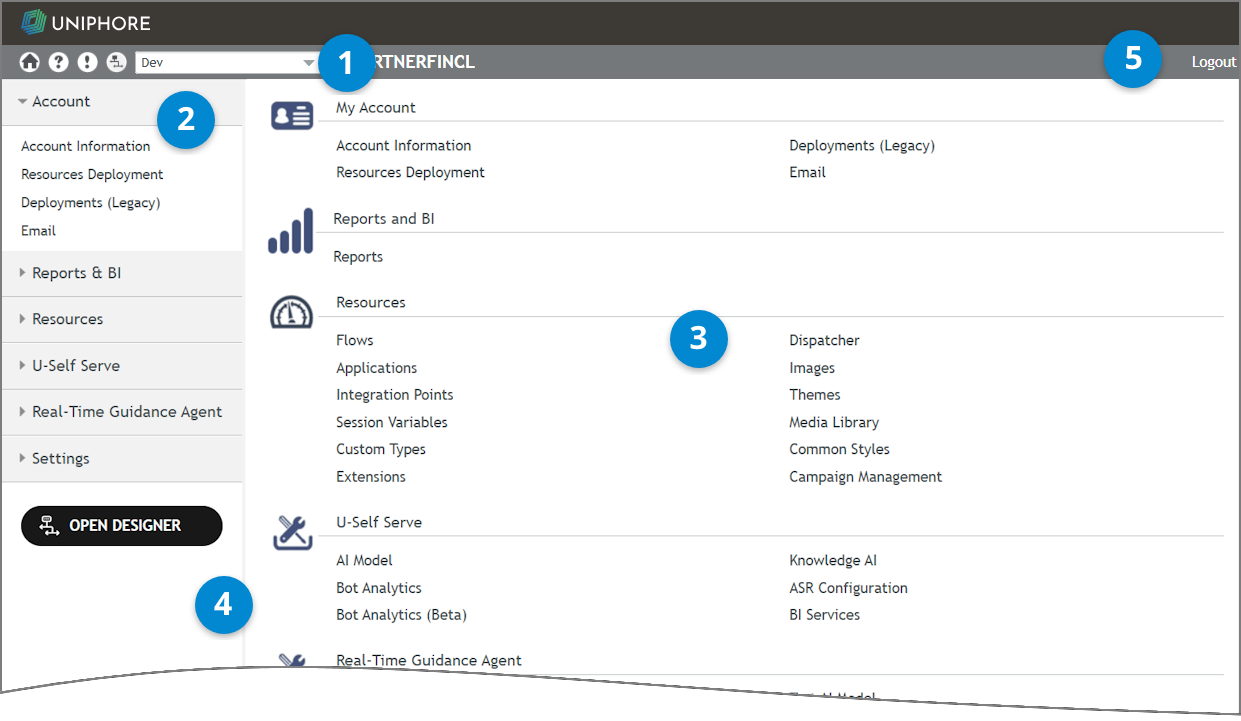This screenshot has width=1241, height=721.
Task: Click the My Account section heading
Action: pos(376,108)
